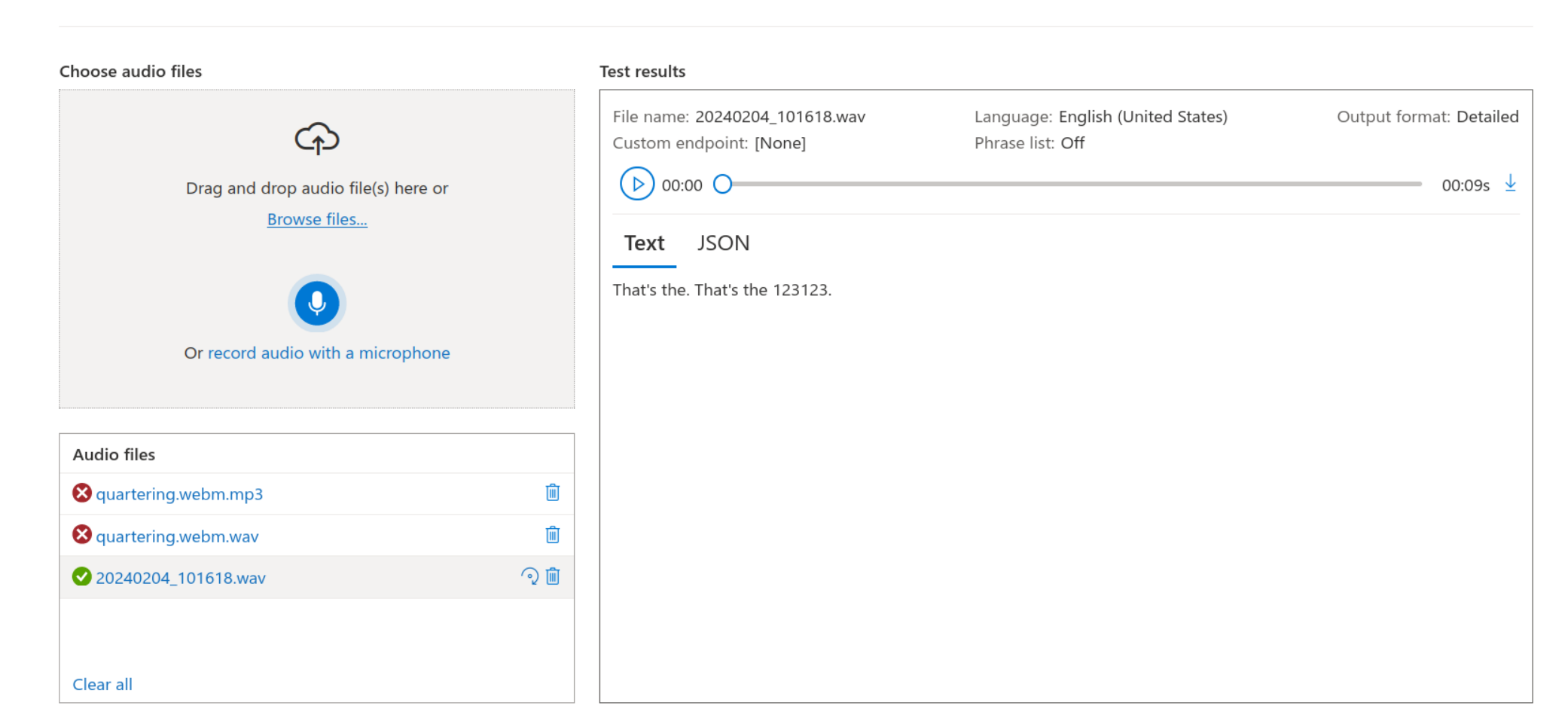Select quartering.webm.mp3 in audio files

pos(179,494)
